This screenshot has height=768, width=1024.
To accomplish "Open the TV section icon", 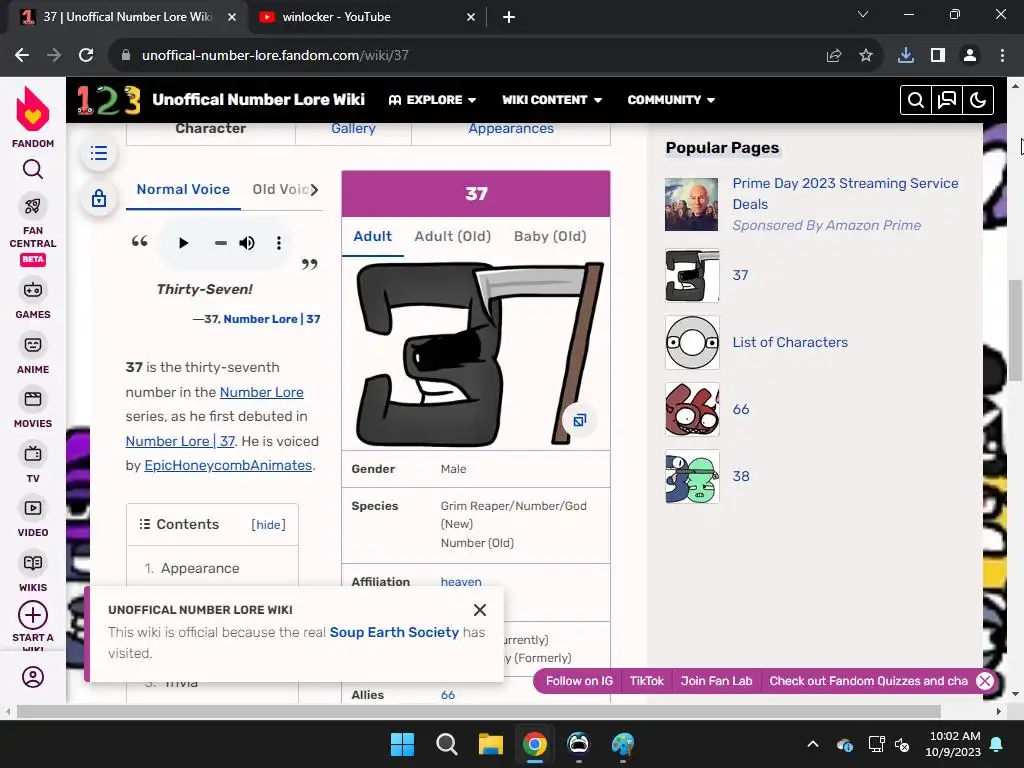I will click(33, 454).
